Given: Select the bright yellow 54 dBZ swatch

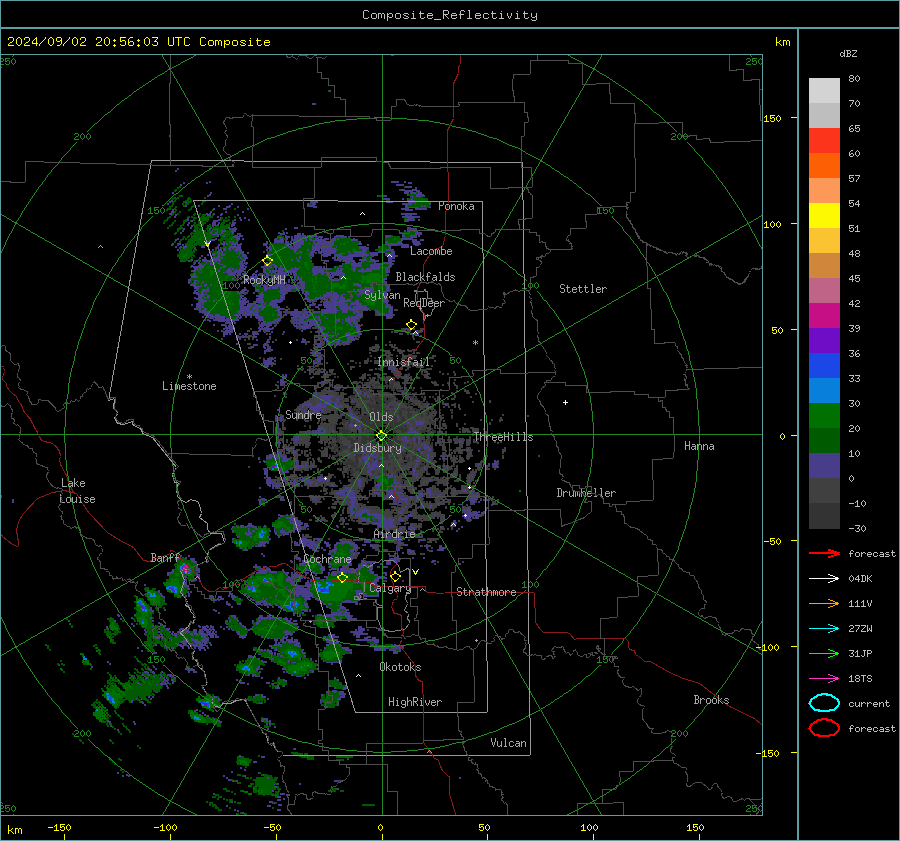Looking at the screenshot, I should [x=824, y=215].
